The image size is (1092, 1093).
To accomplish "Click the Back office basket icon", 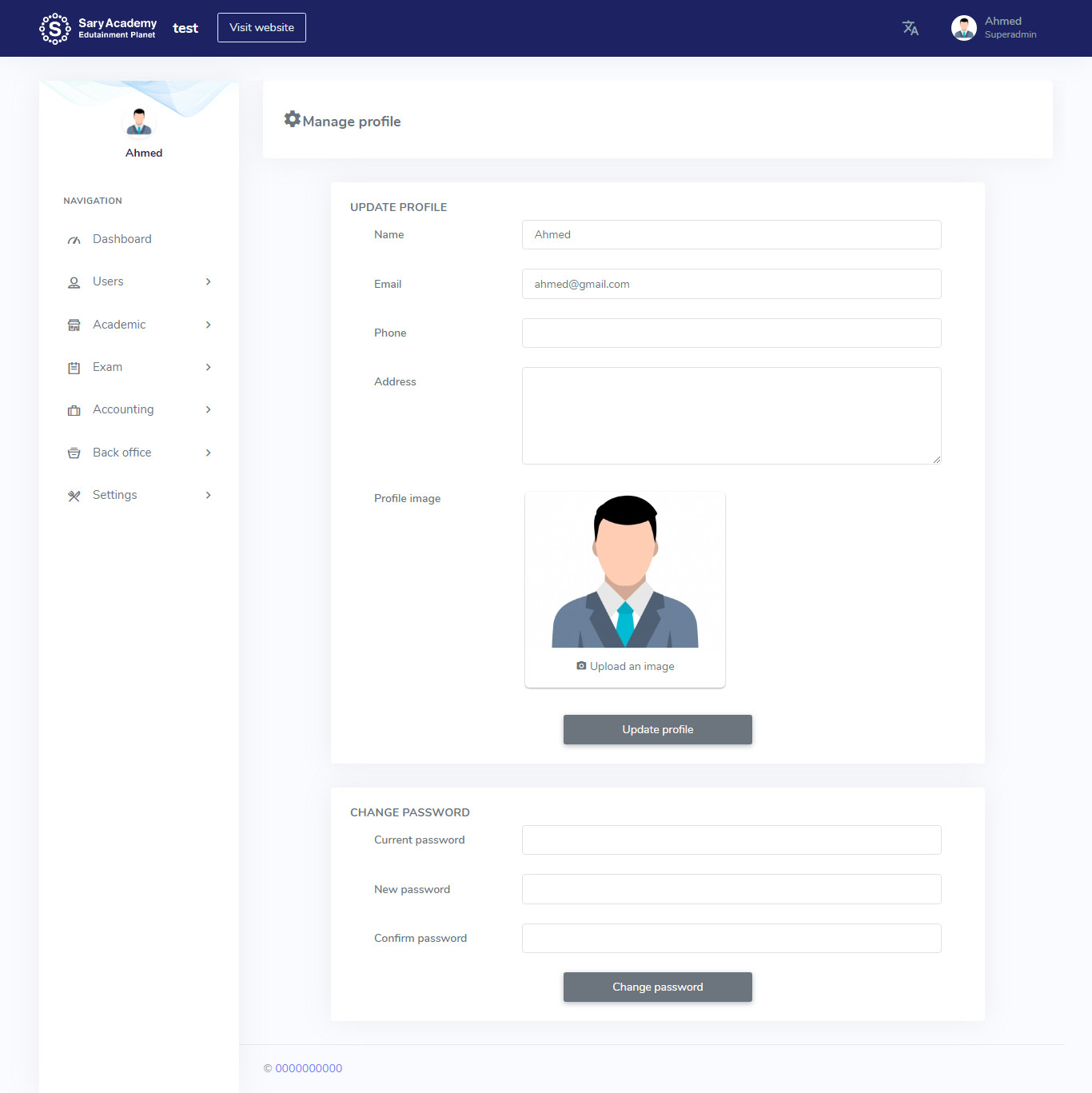I will pos(74,453).
